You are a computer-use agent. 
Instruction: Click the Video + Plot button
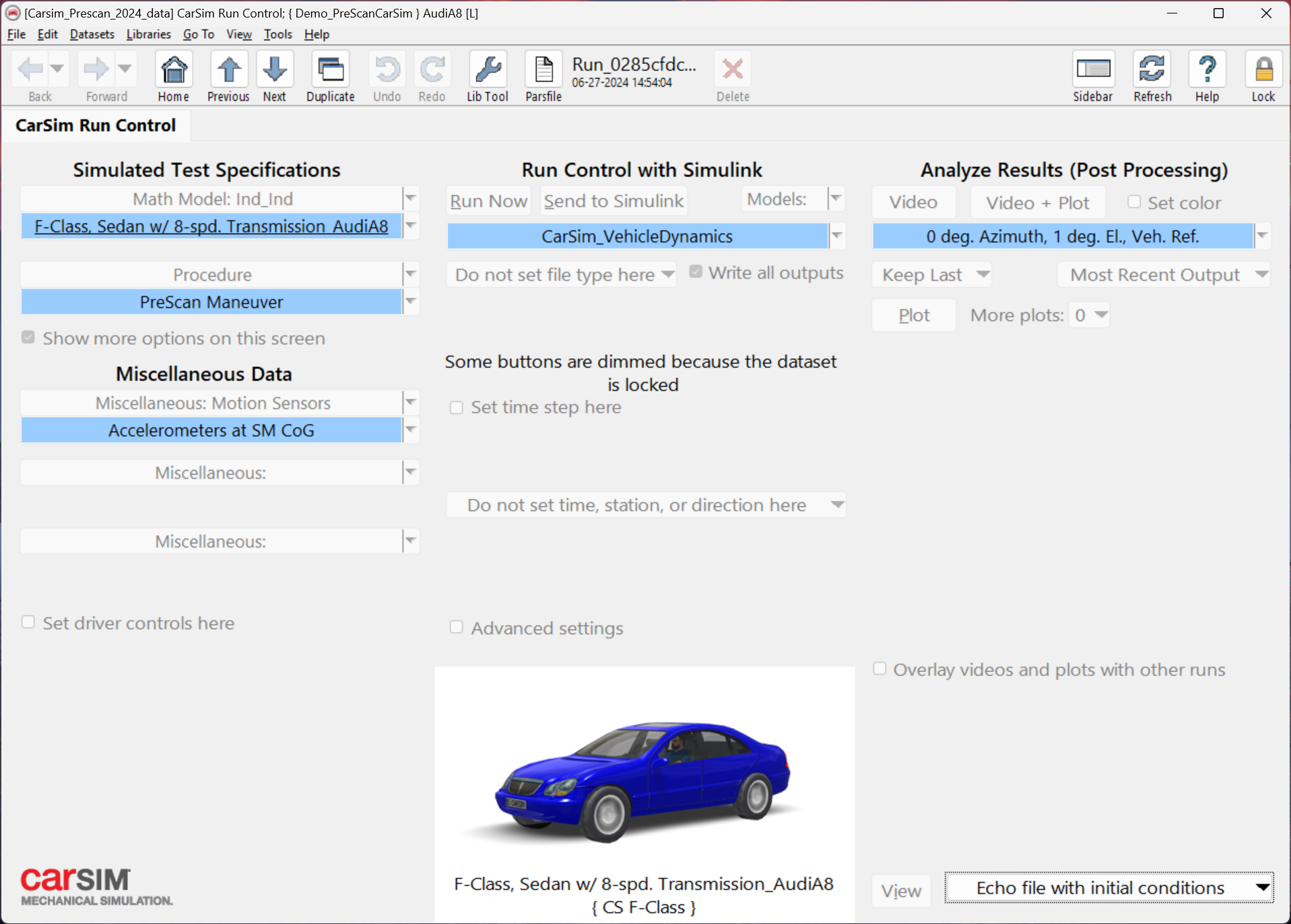pos(1038,202)
